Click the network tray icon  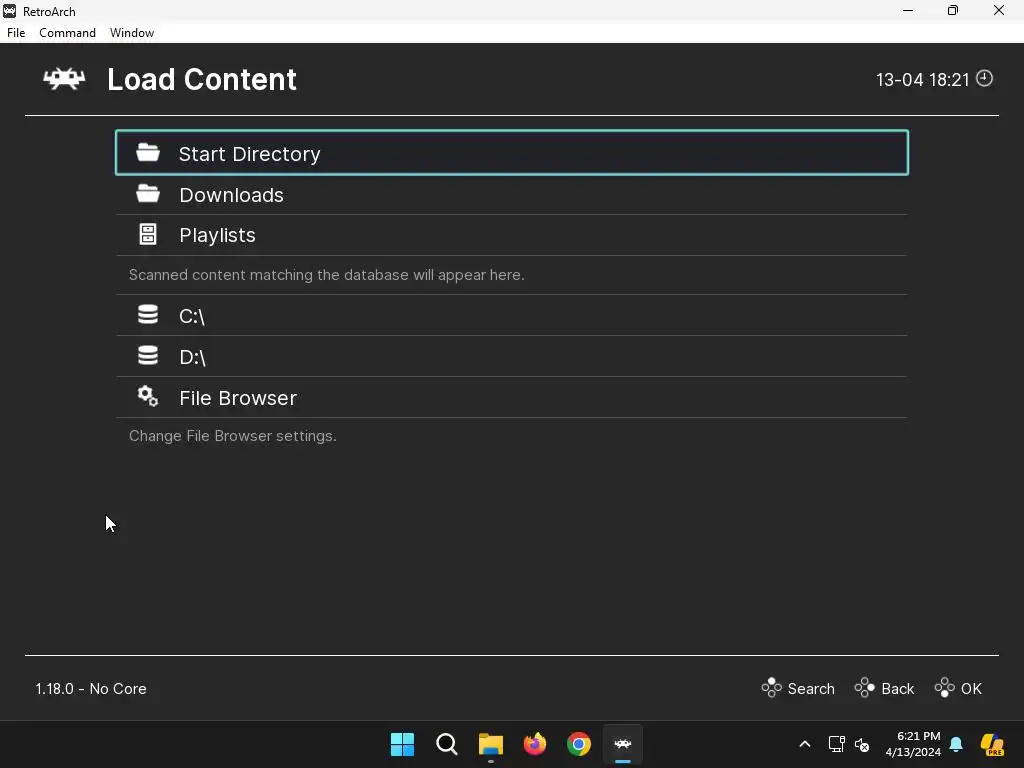click(837, 744)
